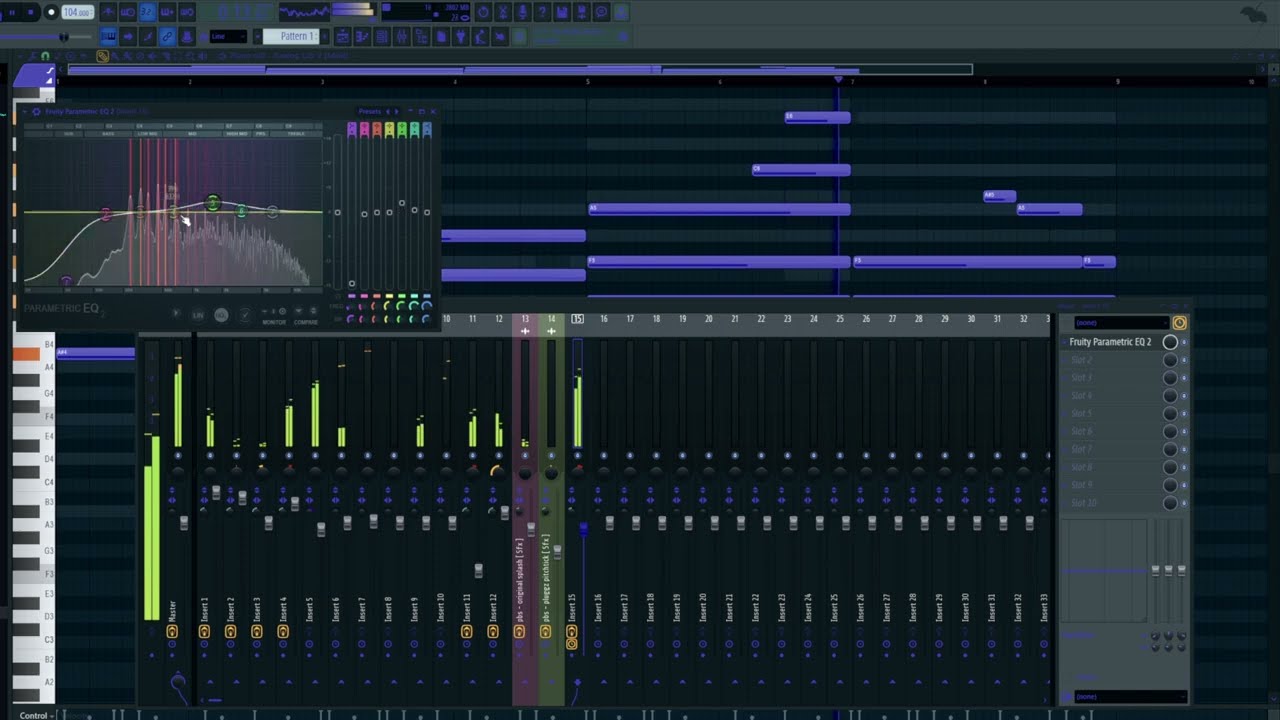Click the speech bubble icon in top toolbar
This screenshot has width=1280, height=720.
602,12
